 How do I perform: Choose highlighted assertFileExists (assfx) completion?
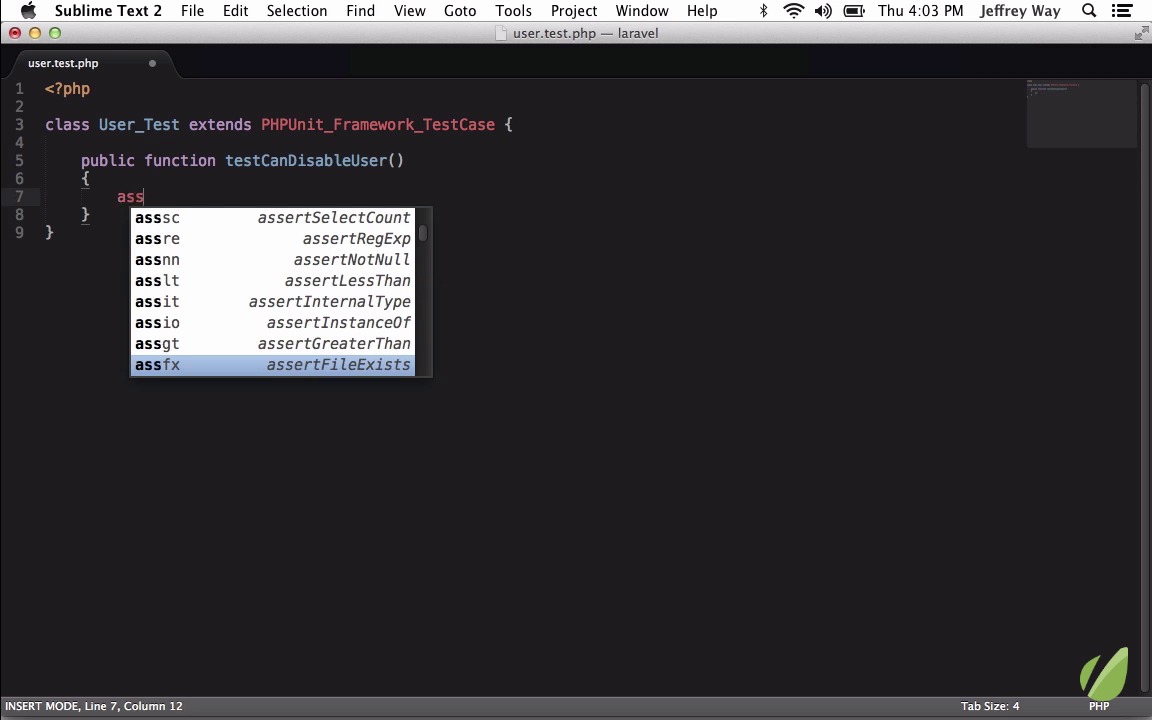pyautogui.click(x=273, y=364)
